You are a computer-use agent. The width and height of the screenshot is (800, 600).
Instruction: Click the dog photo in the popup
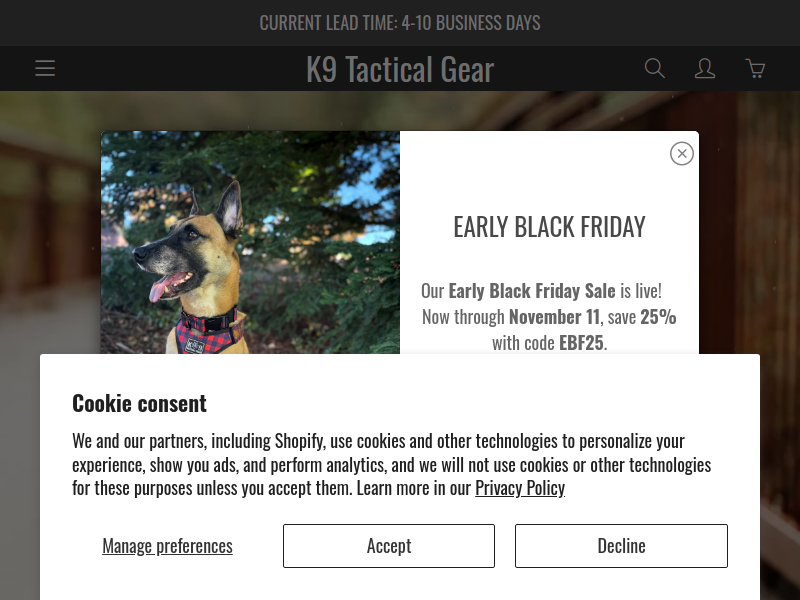pyautogui.click(x=250, y=242)
